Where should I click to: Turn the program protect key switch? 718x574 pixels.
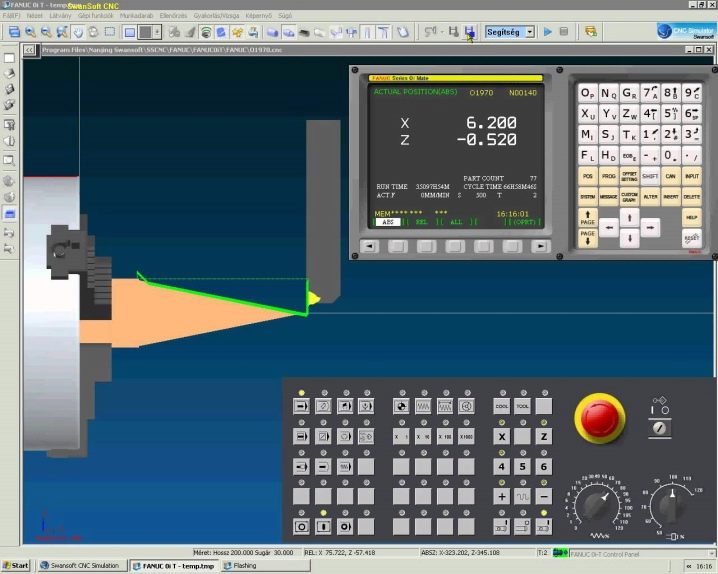coord(659,428)
